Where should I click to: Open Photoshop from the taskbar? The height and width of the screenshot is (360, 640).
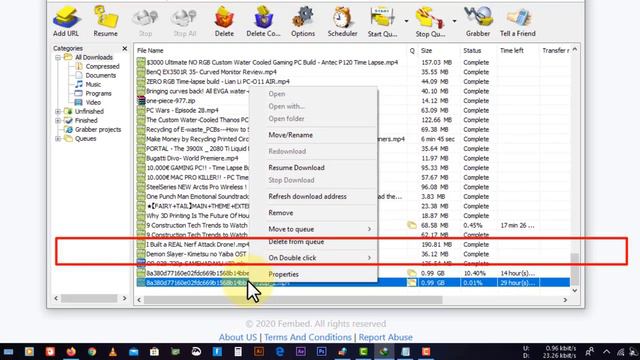click(321, 351)
